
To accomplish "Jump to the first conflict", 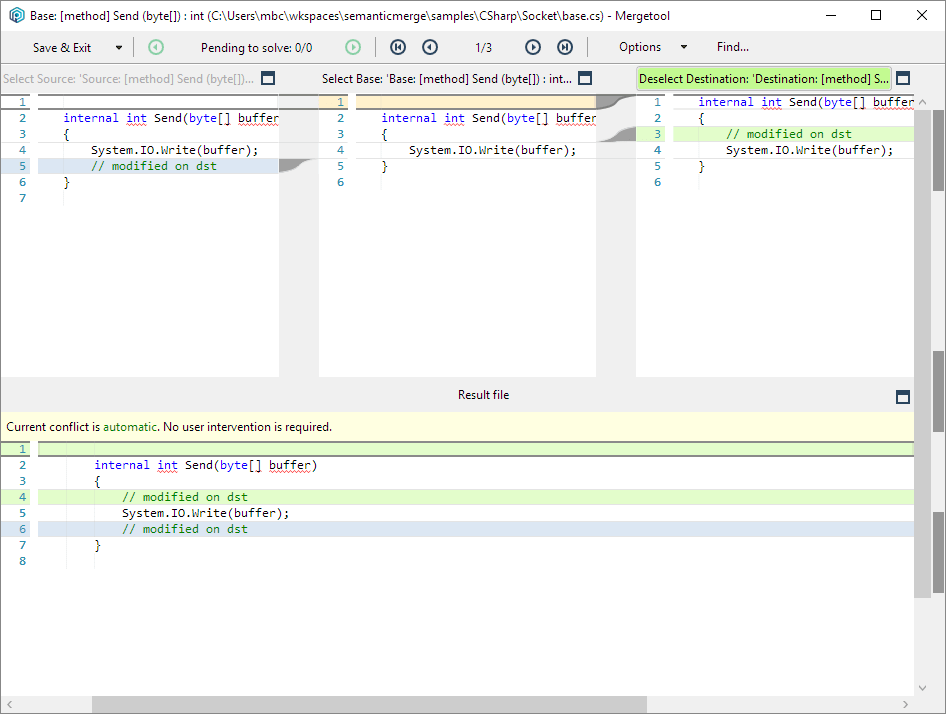I will pyautogui.click(x=398, y=47).
